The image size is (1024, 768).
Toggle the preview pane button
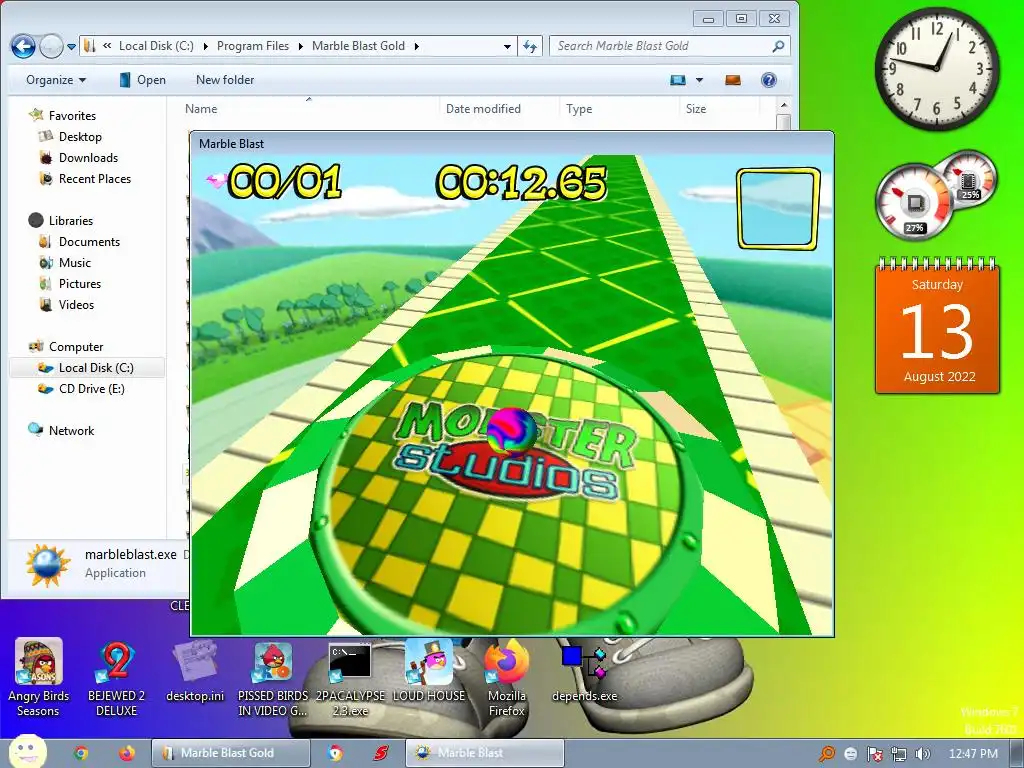pos(733,80)
